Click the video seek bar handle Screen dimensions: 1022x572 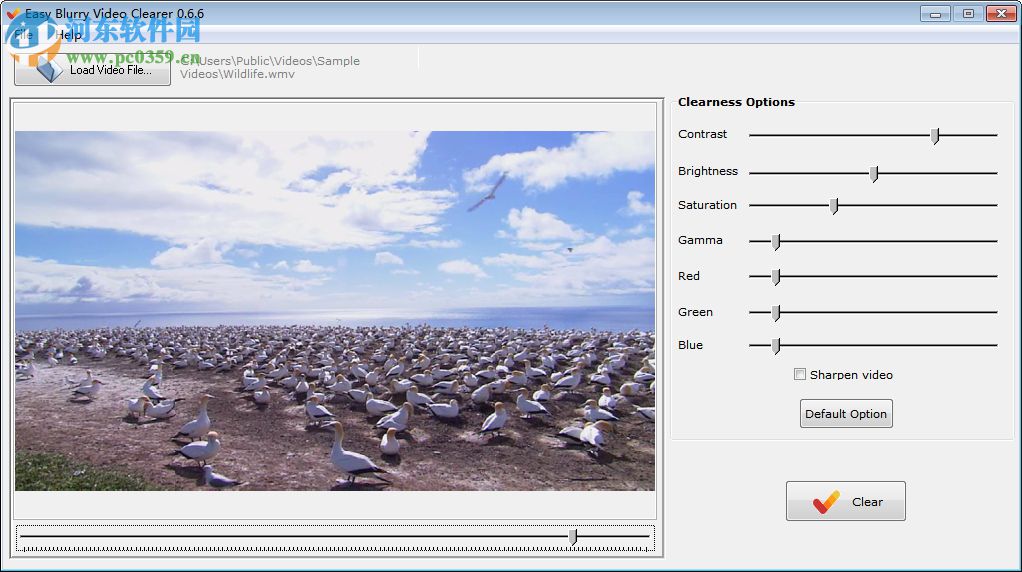[x=573, y=538]
